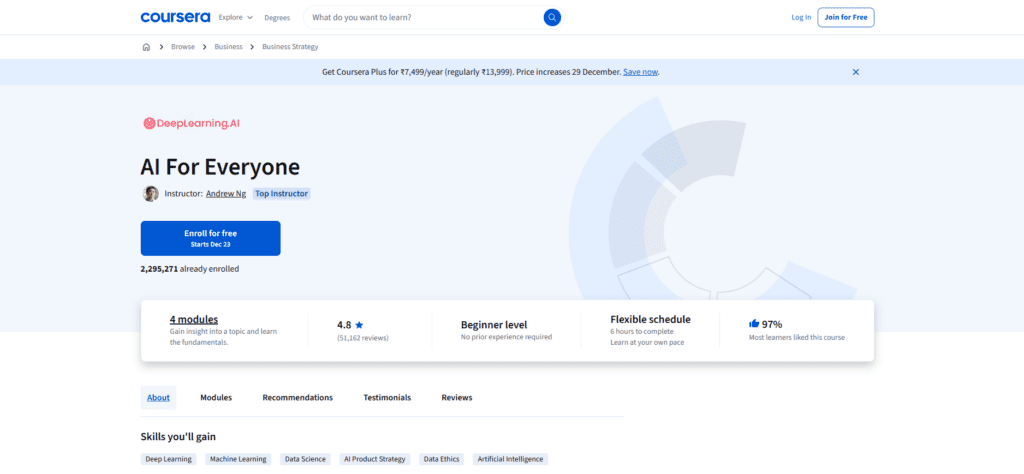
Task: Expand the Explore dropdown menu
Action: click(236, 18)
